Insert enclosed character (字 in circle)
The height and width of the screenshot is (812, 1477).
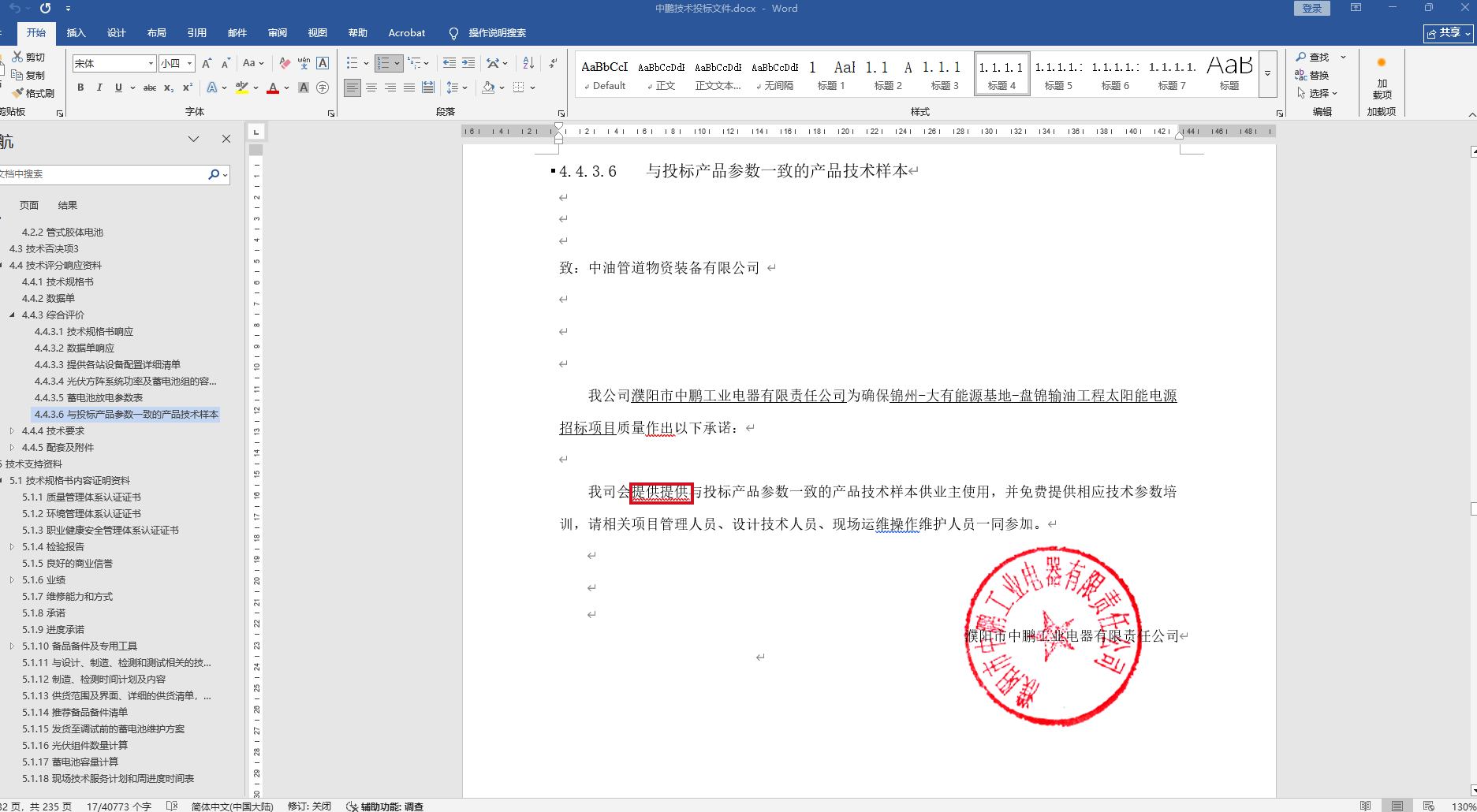[323, 88]
